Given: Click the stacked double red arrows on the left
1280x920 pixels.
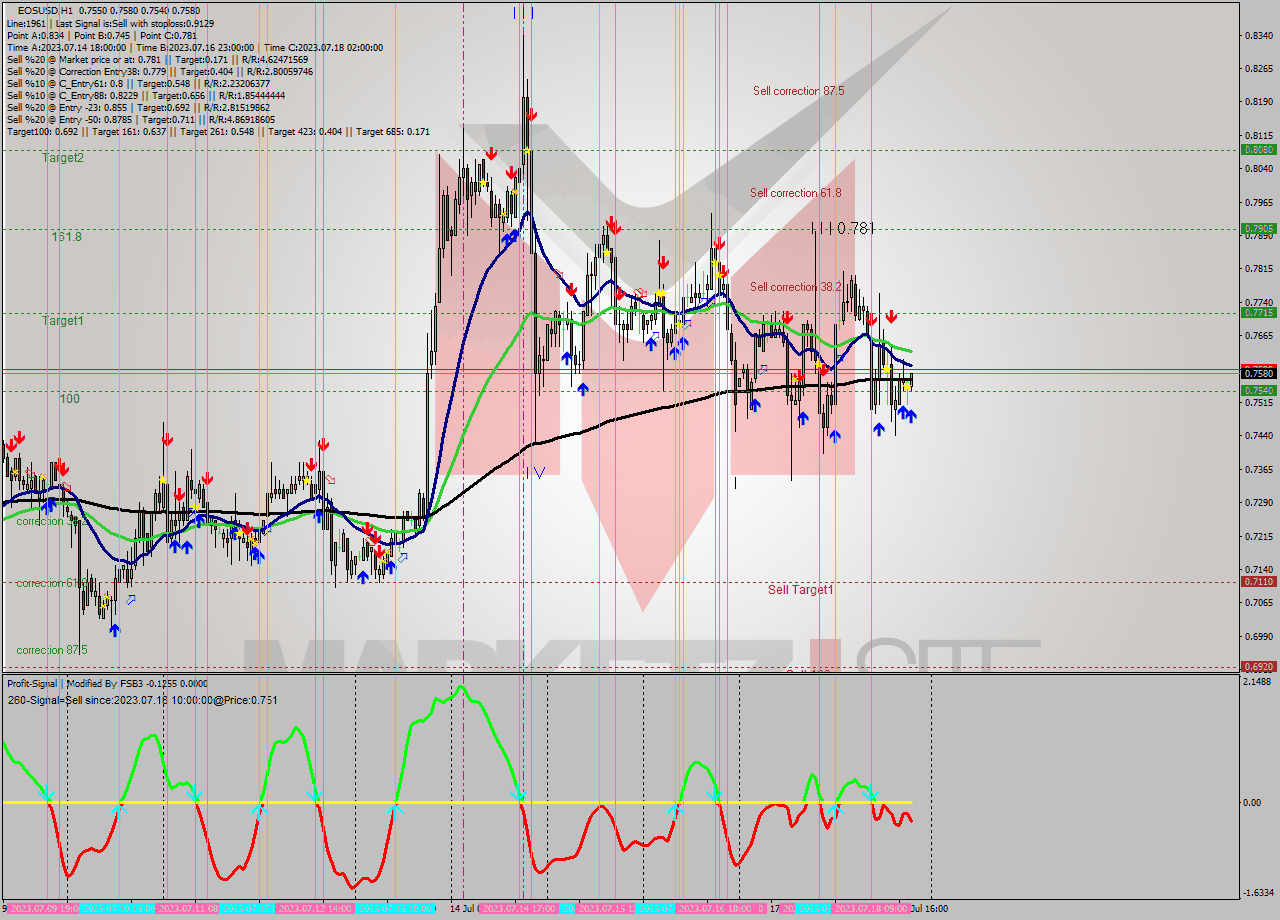Looking at the screenshot, I should pyautogui.click(x=17, y=438).
